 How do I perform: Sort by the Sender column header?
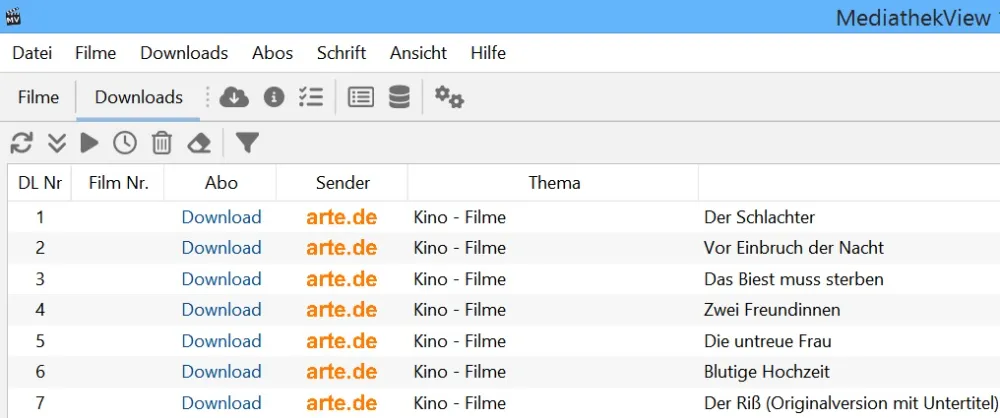(342, 183)
